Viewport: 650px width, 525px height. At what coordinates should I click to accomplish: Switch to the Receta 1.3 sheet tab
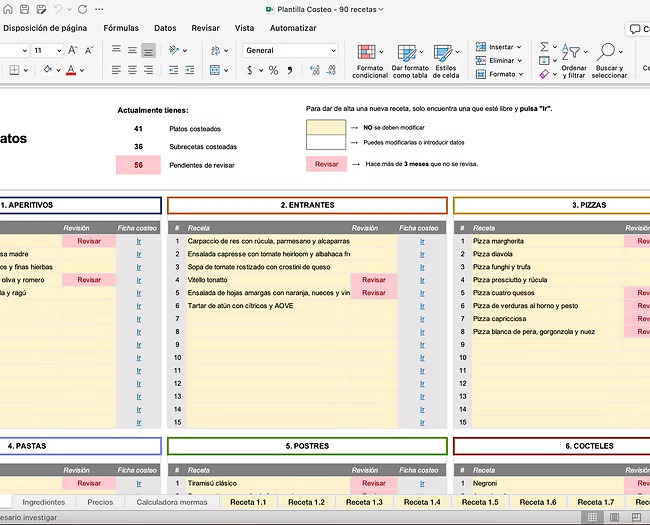[362, 502]
